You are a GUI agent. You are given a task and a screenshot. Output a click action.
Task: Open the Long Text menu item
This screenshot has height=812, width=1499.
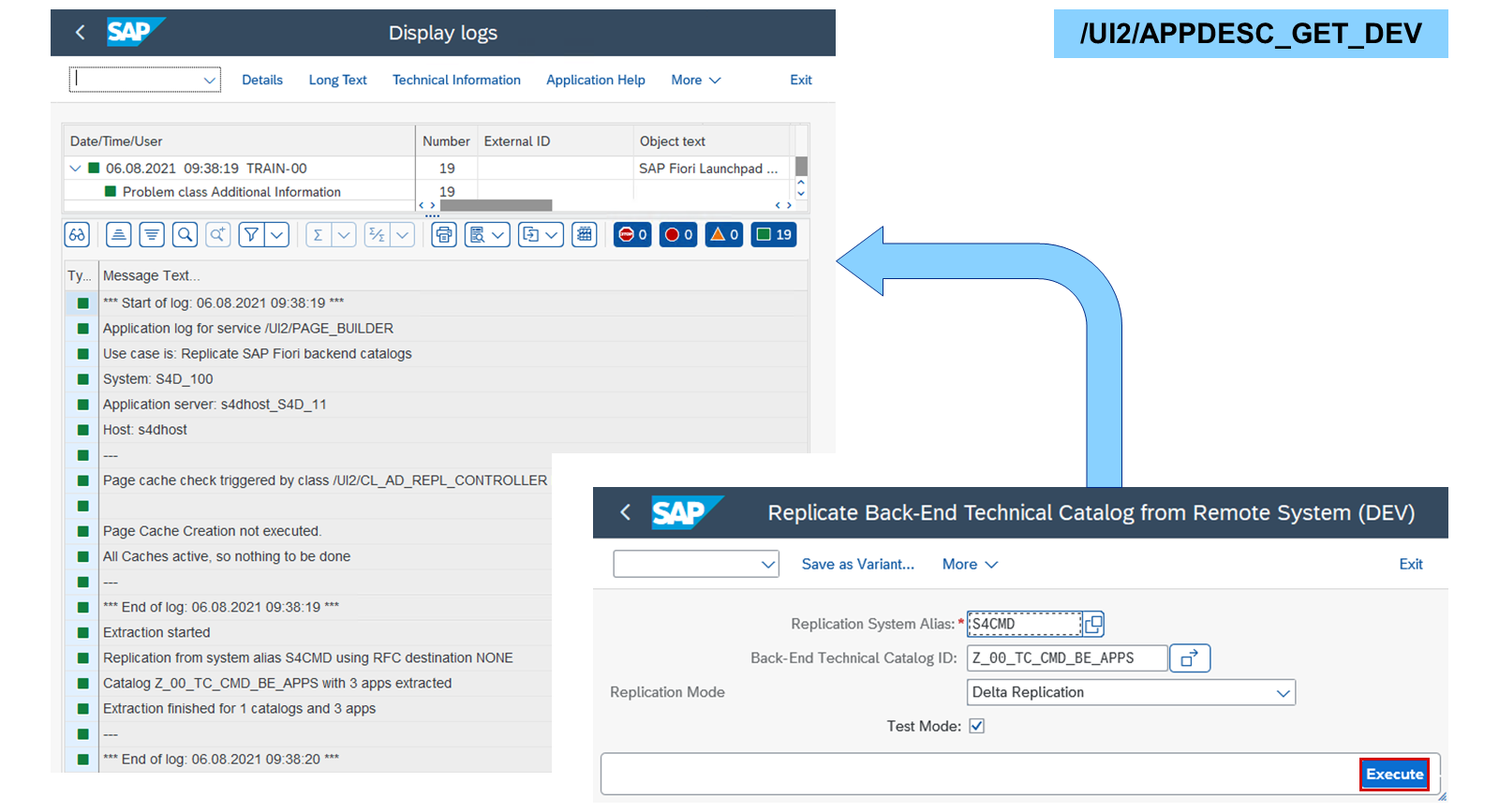pos(338,81)
